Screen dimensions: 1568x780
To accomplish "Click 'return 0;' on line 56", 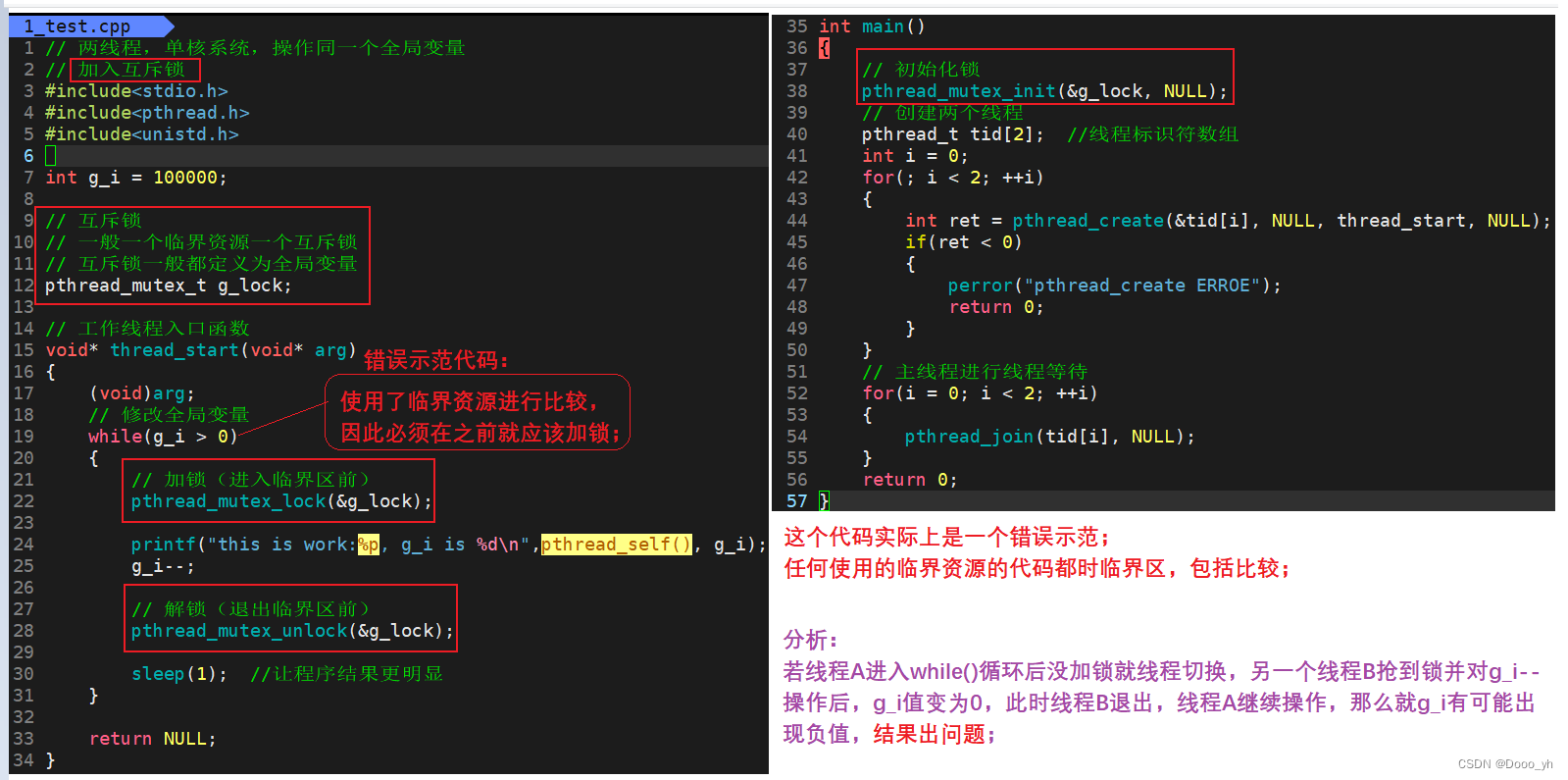I will 909,480.
